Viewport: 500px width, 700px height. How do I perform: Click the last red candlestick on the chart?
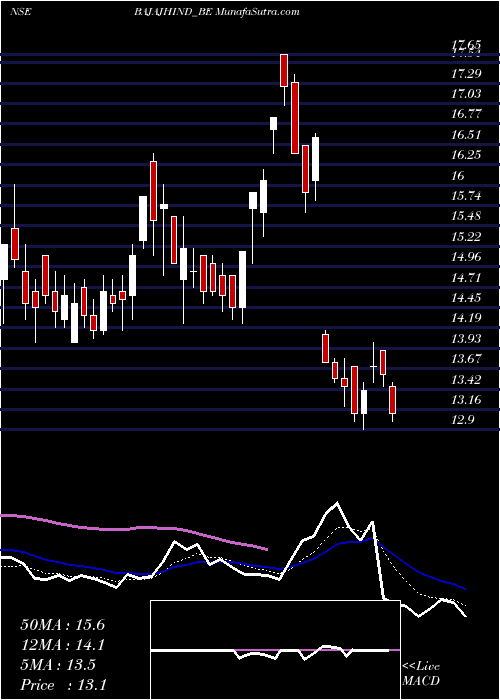[x=392, y=400]
